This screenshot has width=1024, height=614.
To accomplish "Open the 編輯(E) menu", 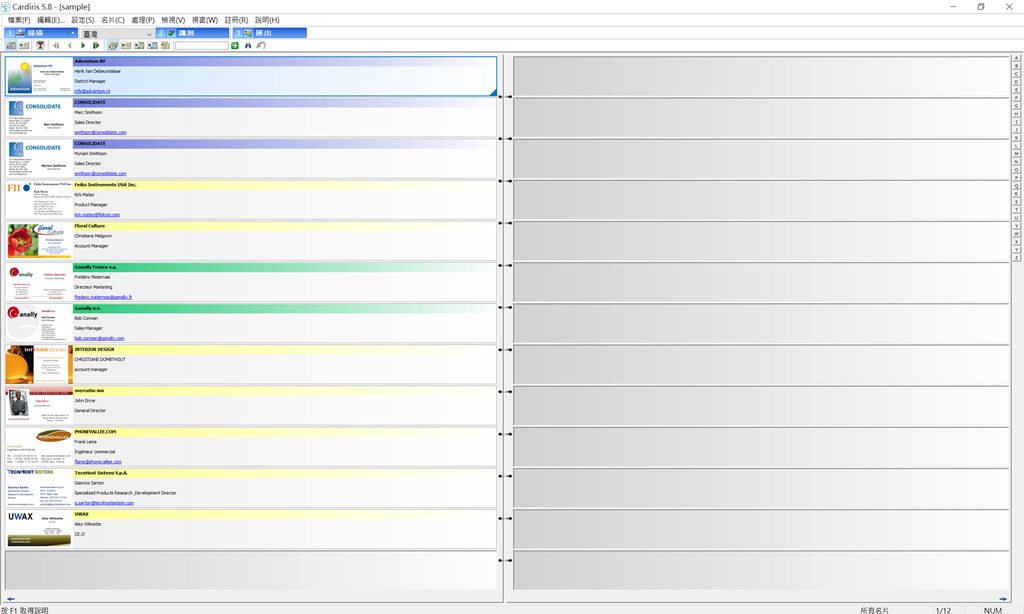I will [50, 20].
